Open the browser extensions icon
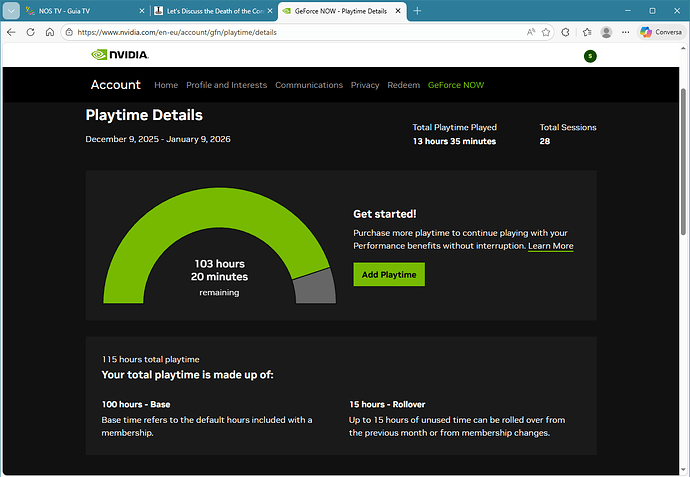 tap(566, 32)
